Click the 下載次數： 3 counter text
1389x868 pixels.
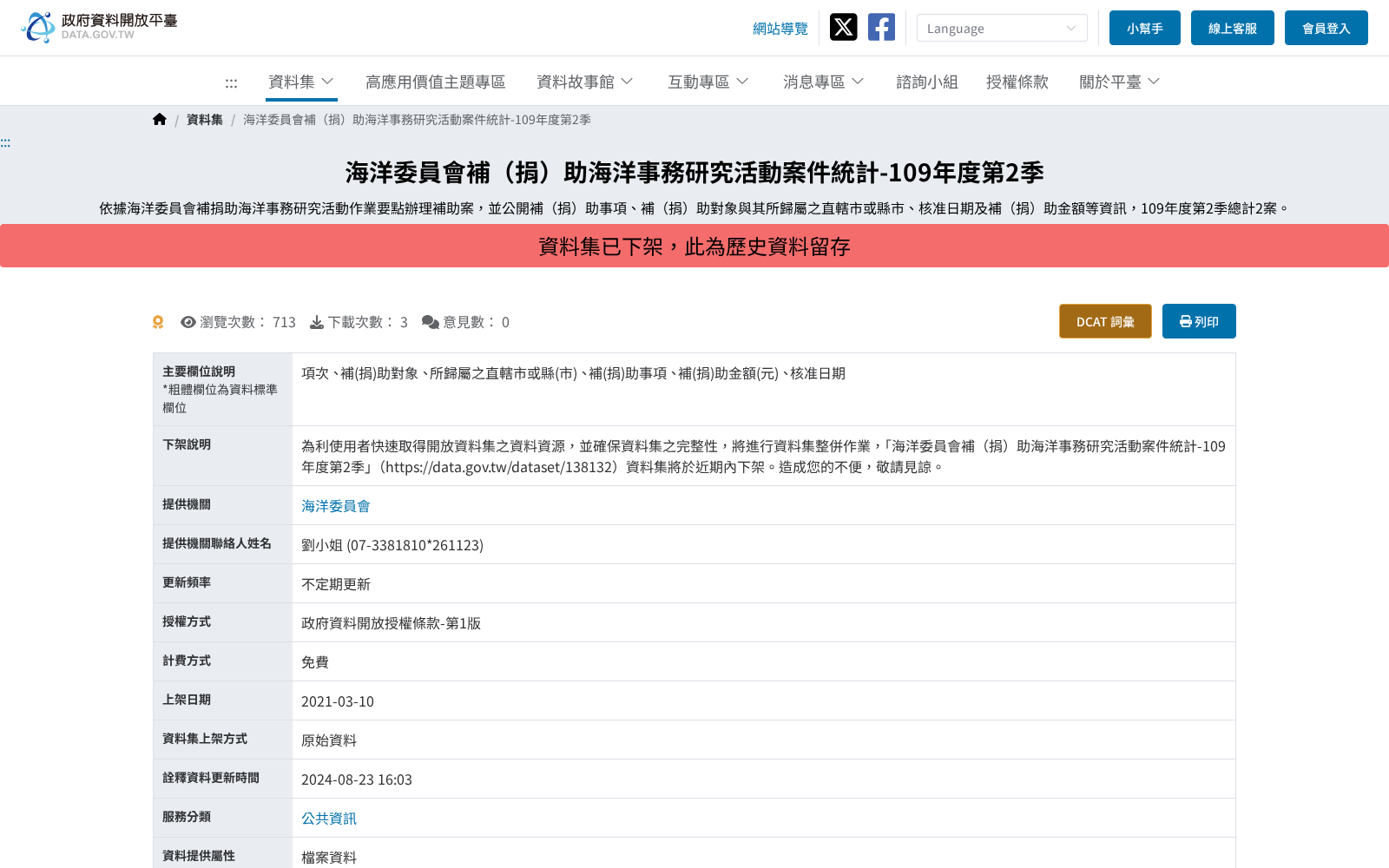[x=367, y=322]
